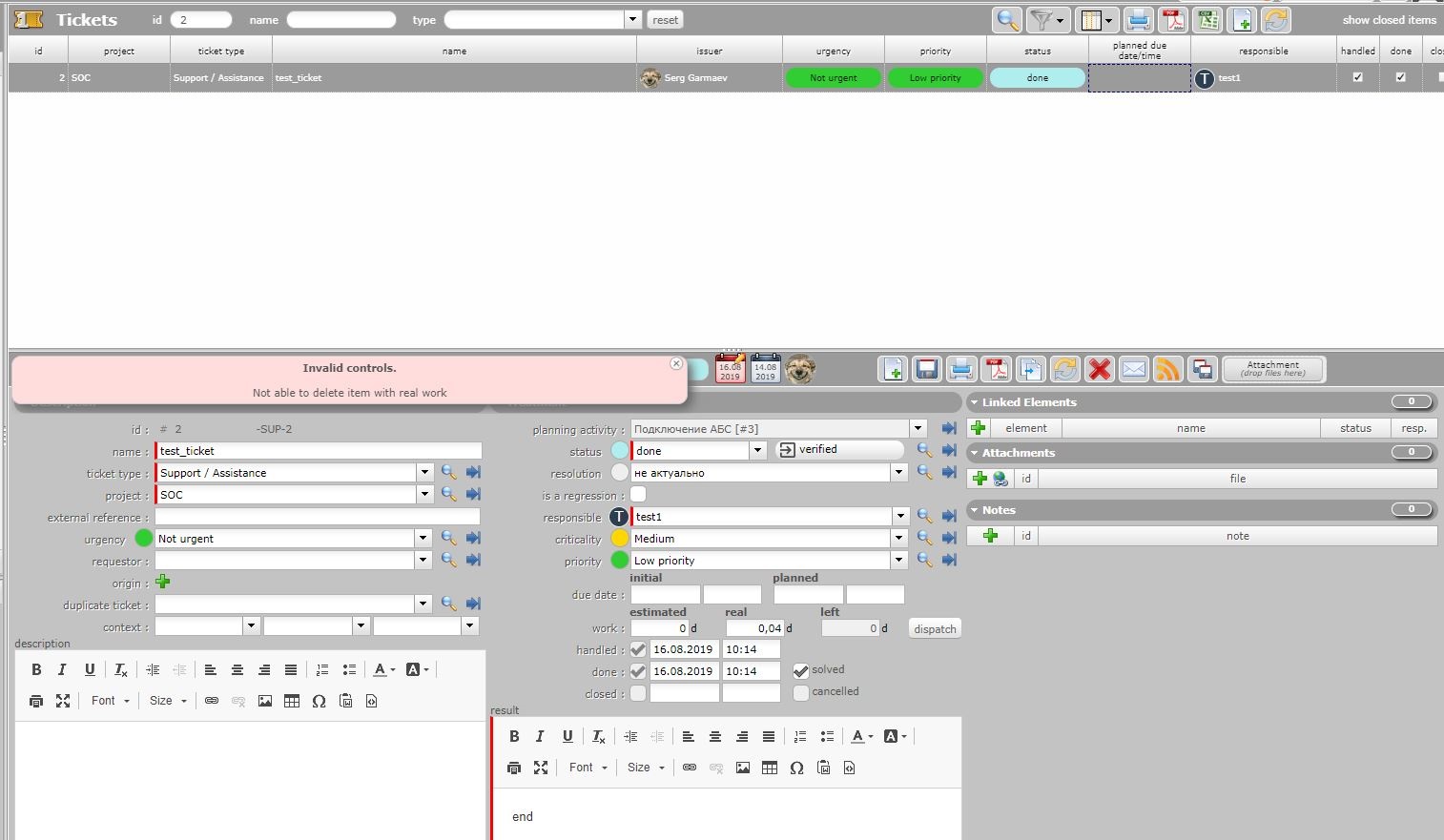The image size is (1444, 840).
Task: Click the dispatch work button
Action: 934,629
